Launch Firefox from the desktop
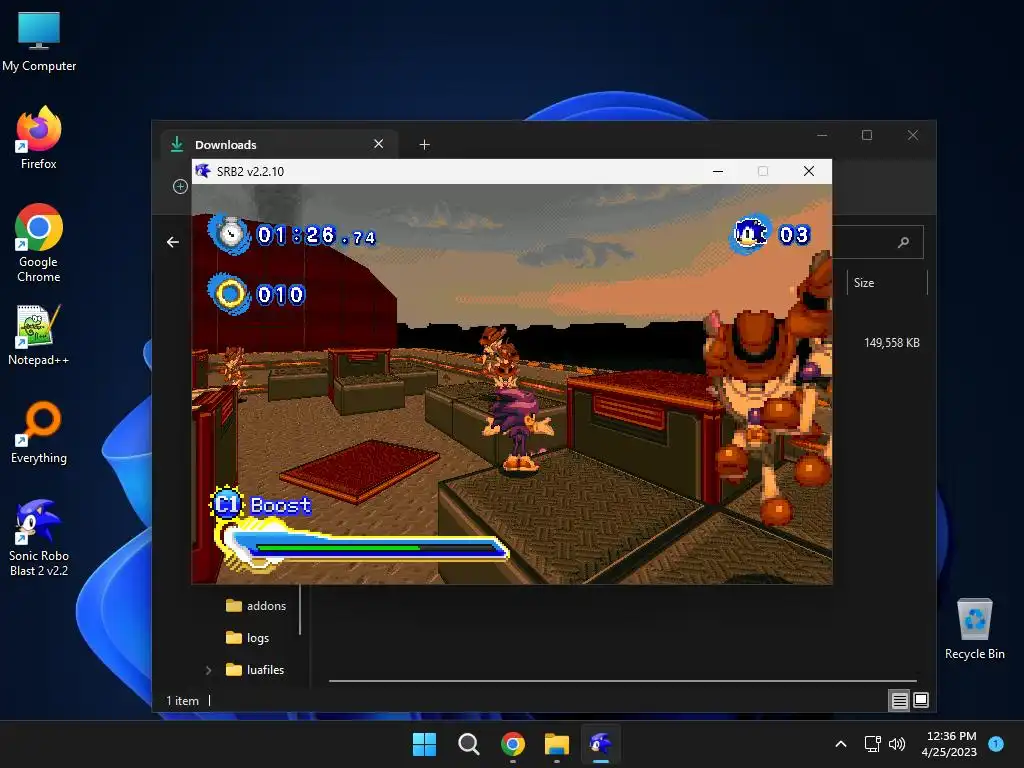 (39, 138)
